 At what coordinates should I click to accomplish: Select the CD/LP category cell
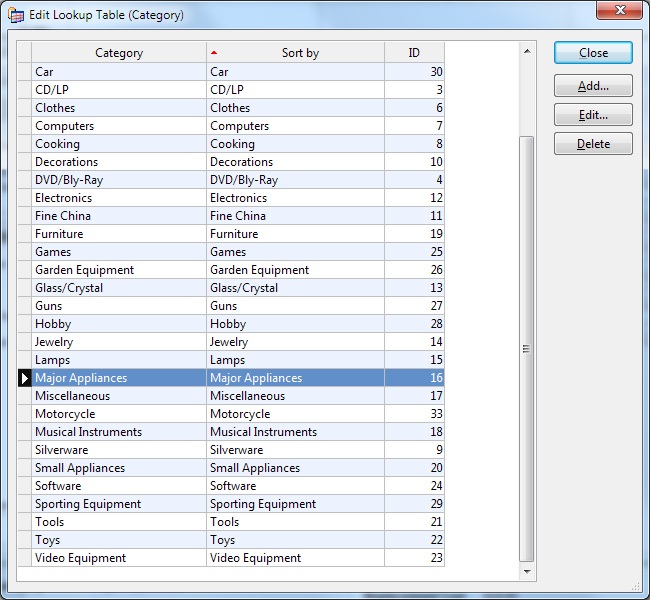tap(119, 90)
